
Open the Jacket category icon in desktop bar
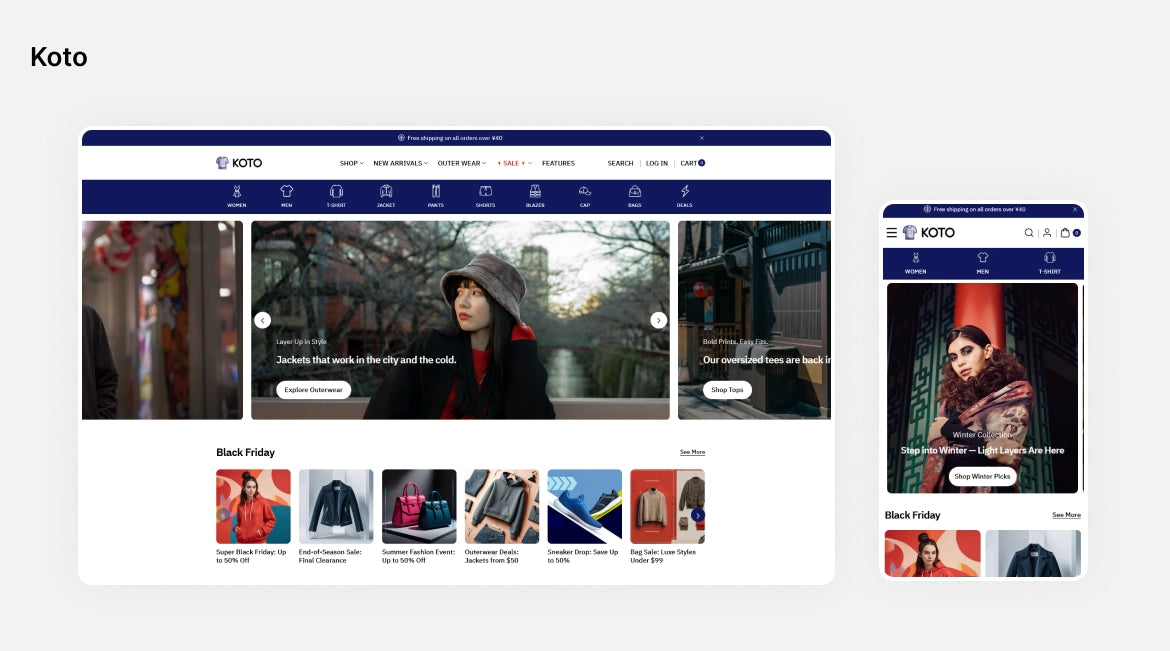(x=386, y=191)
